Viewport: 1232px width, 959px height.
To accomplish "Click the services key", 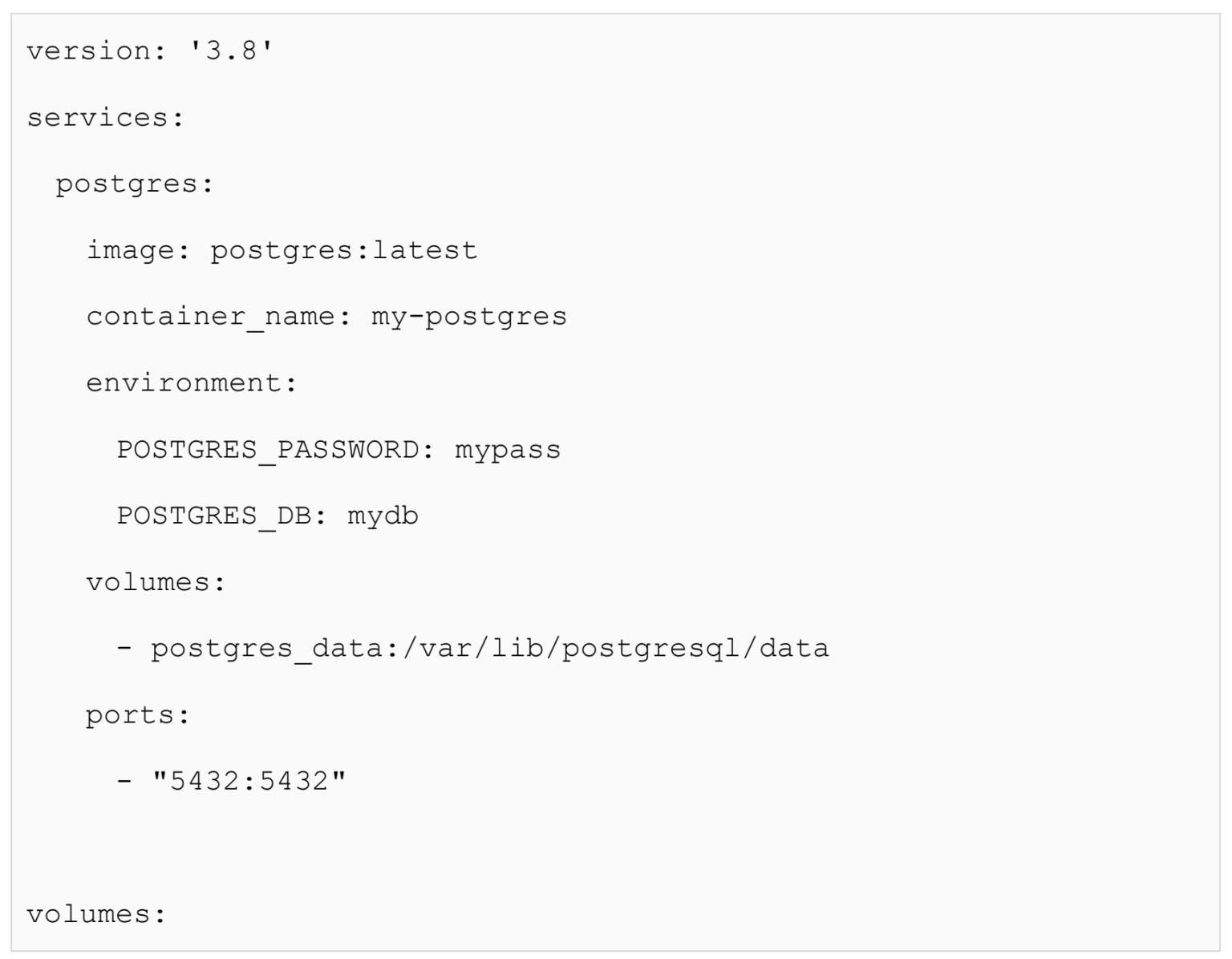I will pos(98,118).
